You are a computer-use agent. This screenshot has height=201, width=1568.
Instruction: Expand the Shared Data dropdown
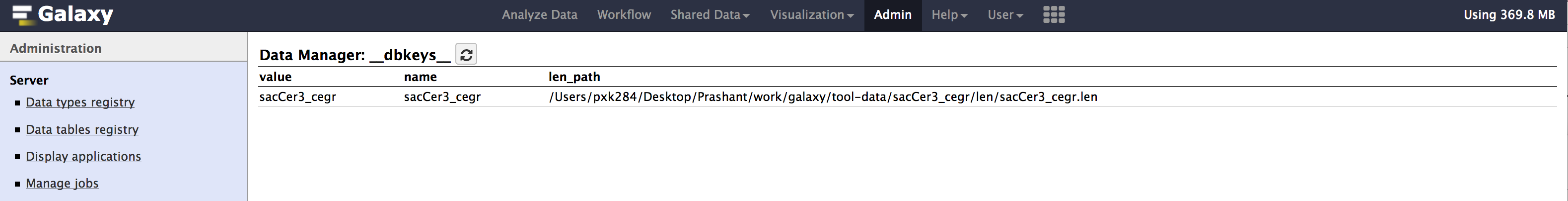(x=710, y=14)
